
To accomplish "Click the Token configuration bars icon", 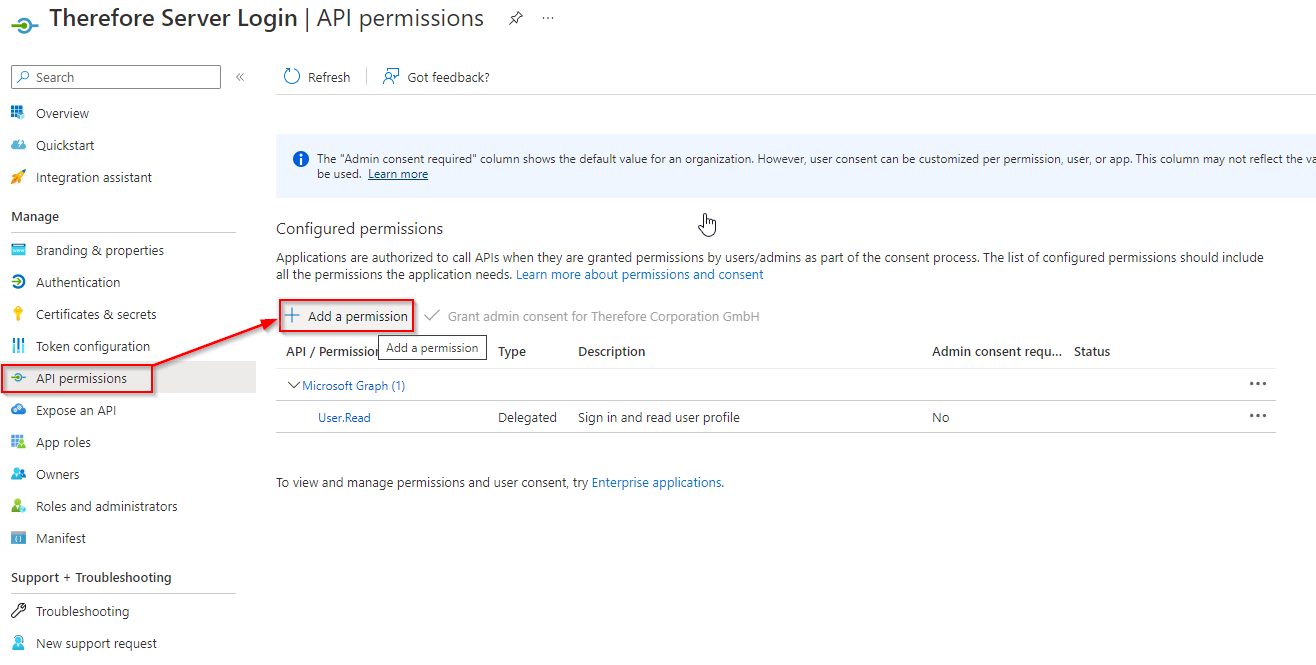I will pos(18,346).
